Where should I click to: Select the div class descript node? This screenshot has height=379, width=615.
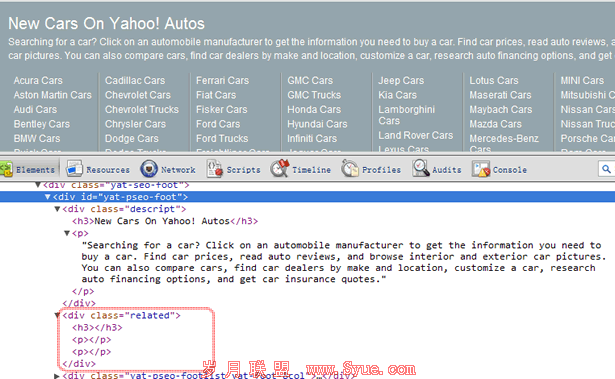tap(124, 209)
